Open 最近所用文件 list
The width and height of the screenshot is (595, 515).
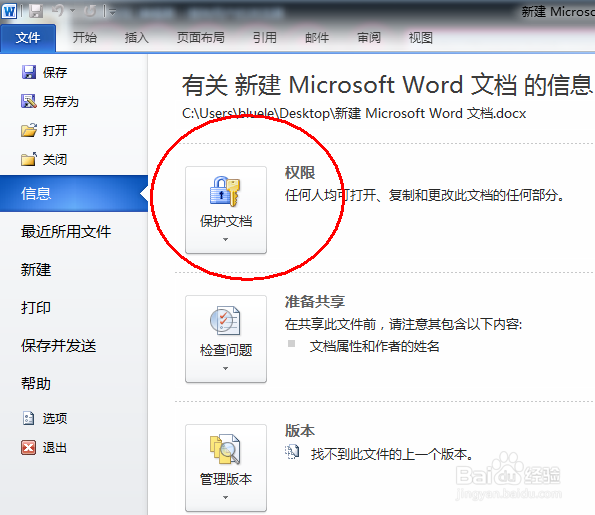click(x=66, y=232)
